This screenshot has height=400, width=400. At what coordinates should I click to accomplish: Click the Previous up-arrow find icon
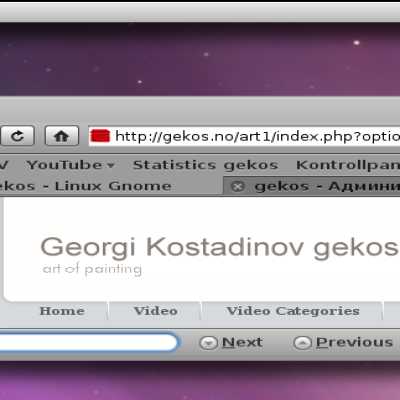302,342
